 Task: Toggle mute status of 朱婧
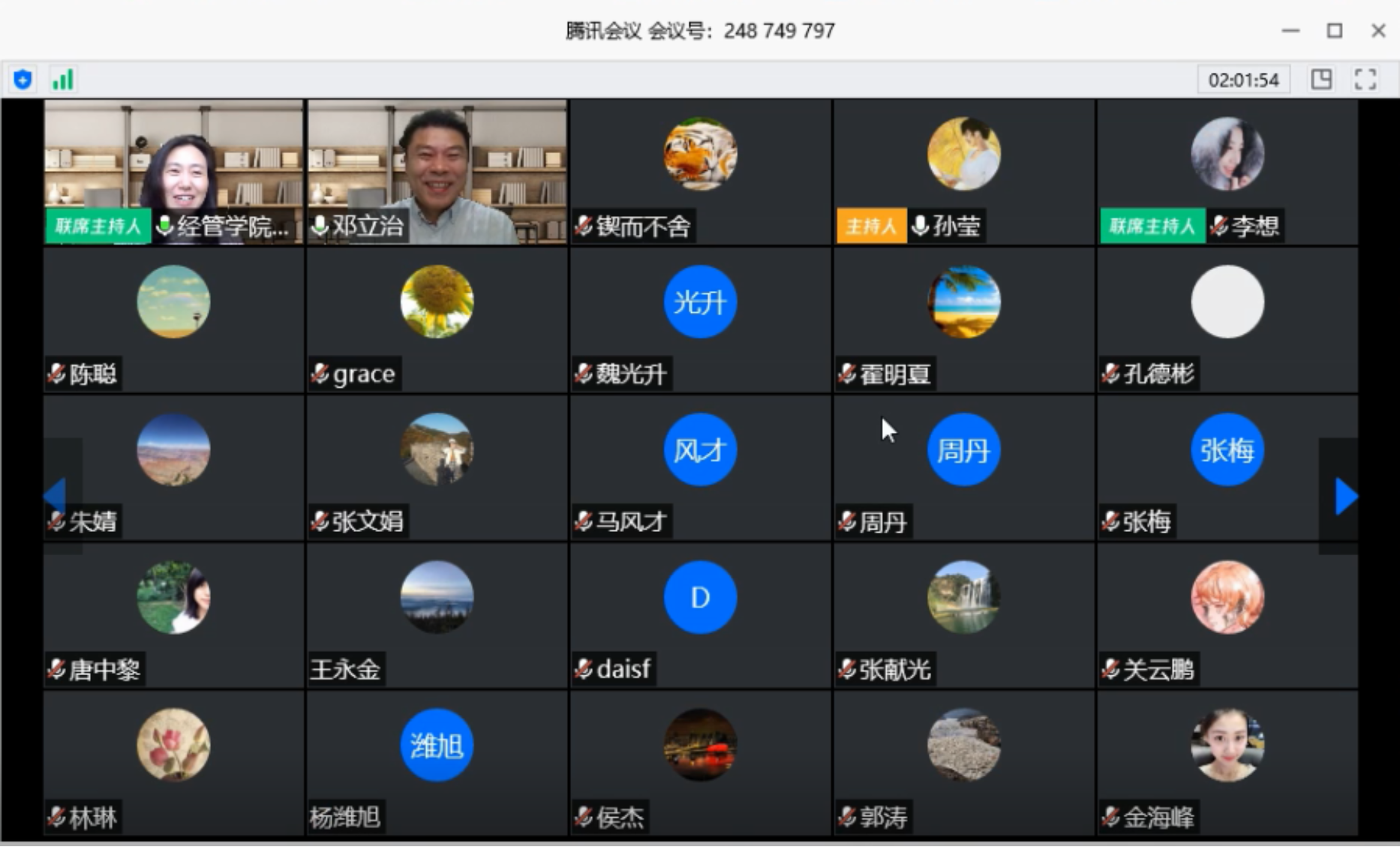[56, 521]
